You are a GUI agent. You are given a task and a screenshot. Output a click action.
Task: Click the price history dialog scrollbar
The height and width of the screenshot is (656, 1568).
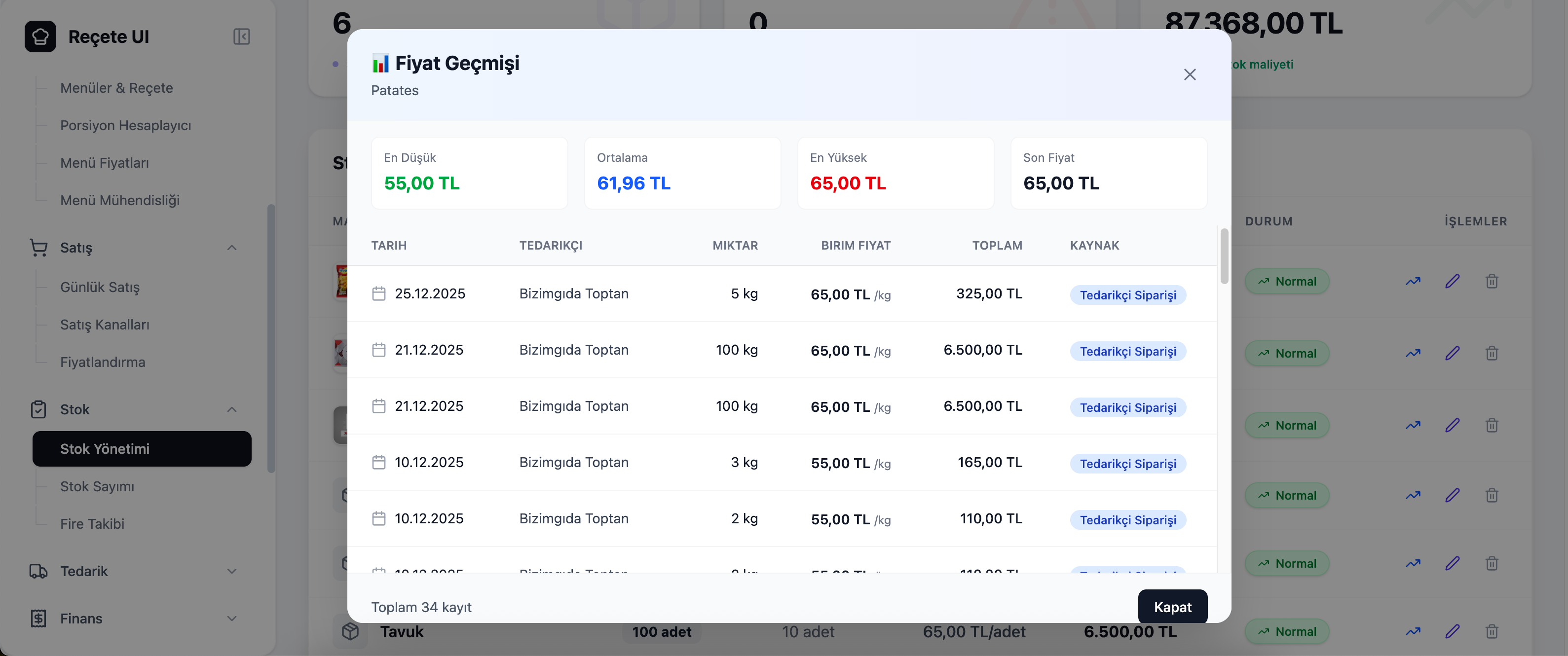(x=1224, y=256)
